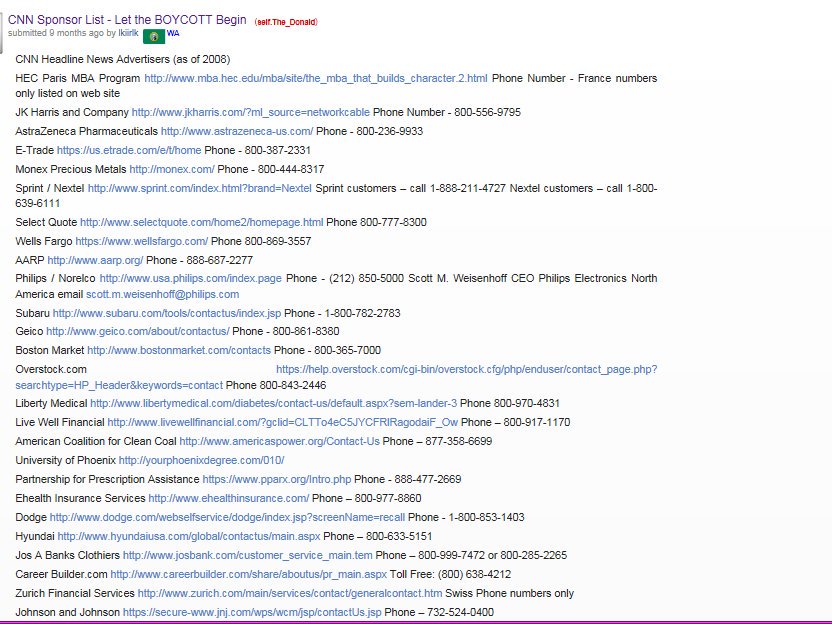Visit the astrazeneca-us.com link
The image size is (832, 624).
[x=237, y=131]
